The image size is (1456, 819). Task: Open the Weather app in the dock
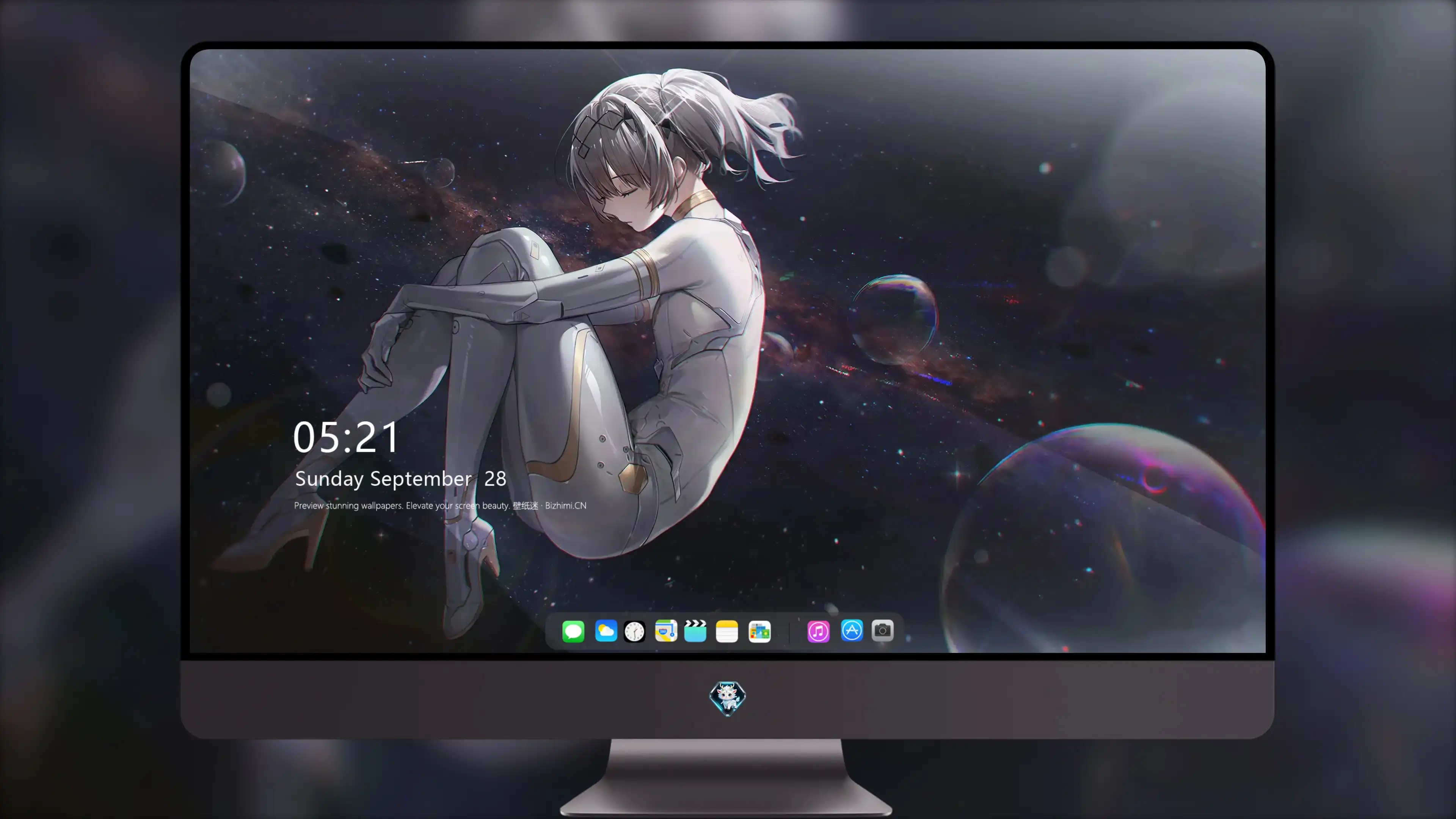[x=606, y=631]
